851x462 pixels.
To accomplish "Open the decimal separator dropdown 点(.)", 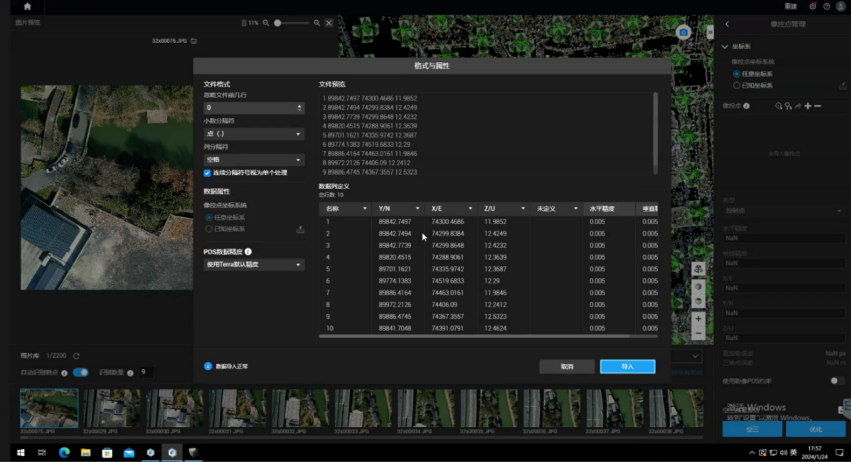I will [253, 134].
